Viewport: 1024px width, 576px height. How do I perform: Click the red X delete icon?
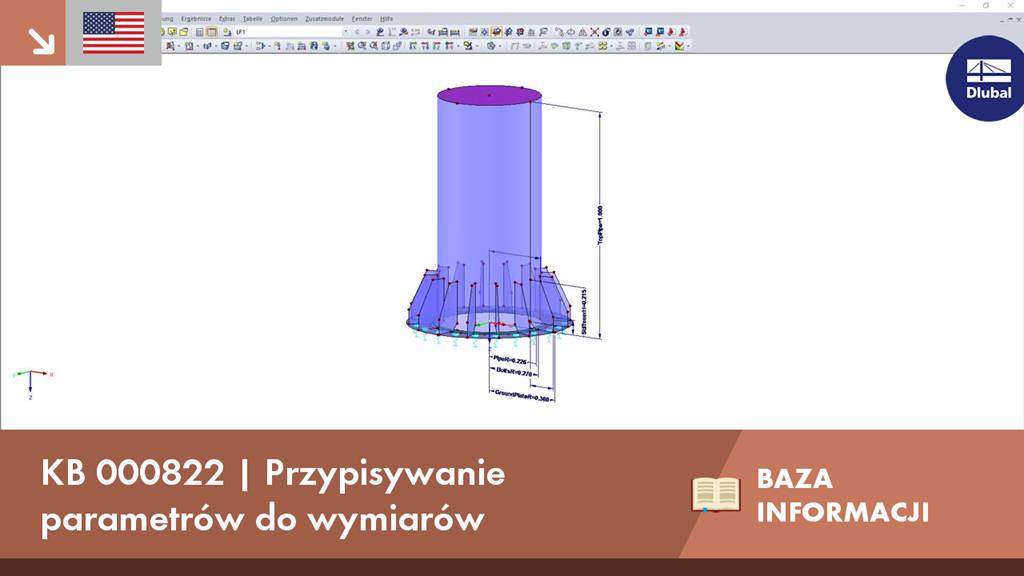point(595,31)
